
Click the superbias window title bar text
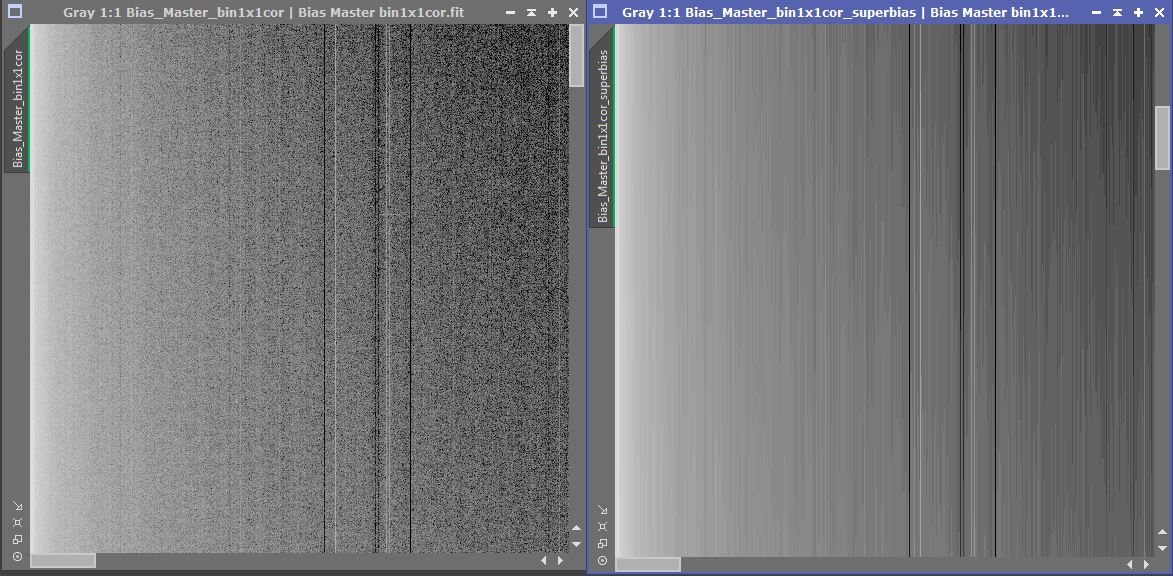point(845,13)
